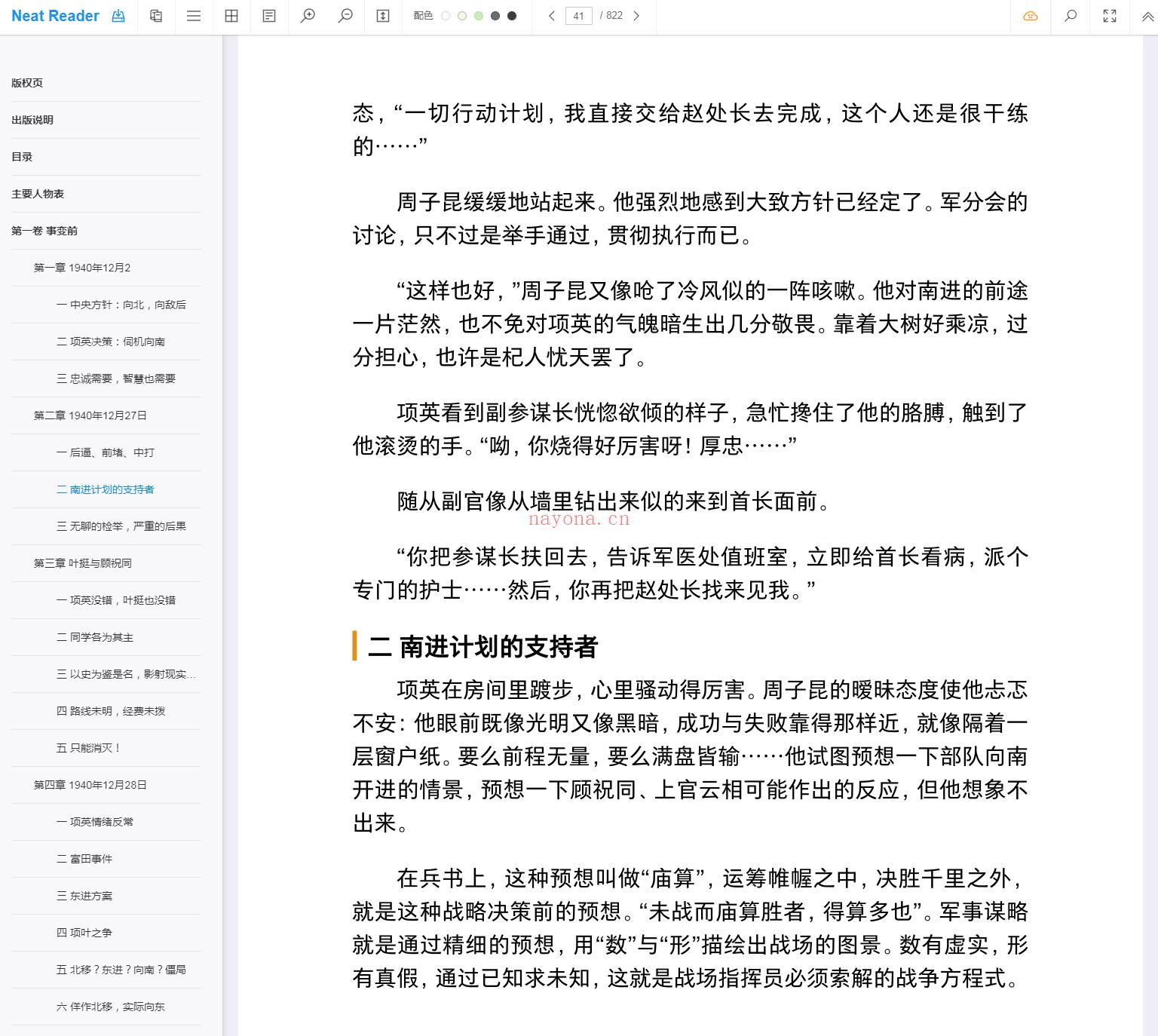Screen dimensions: 1158x1036
Task: Click the paragraph starting 在兵书上
Action: point(690,928)
